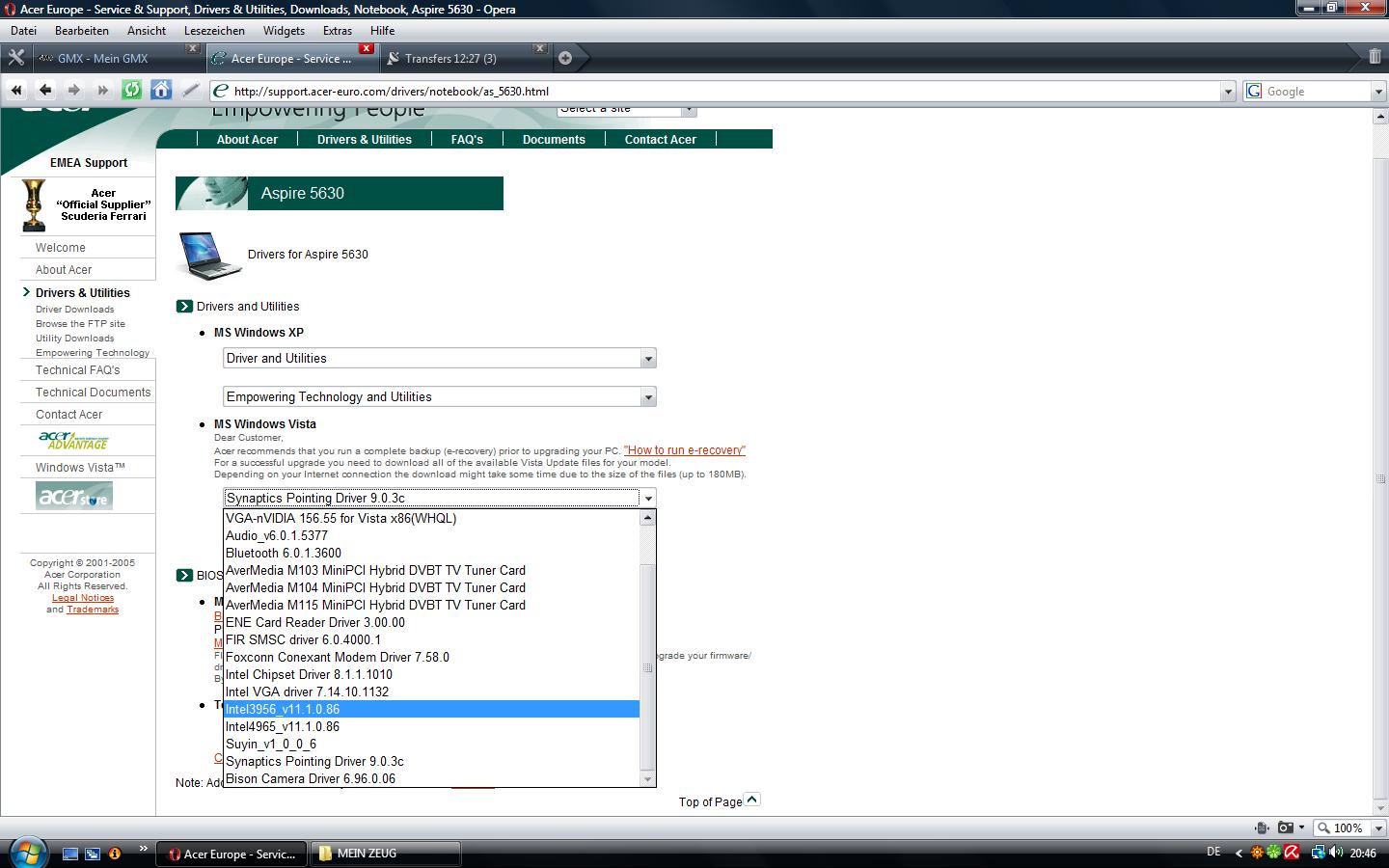This screenshot has width=1389, height=868.
Task: Open the zoom 100% dropdown
Action: click(1378, 827)
